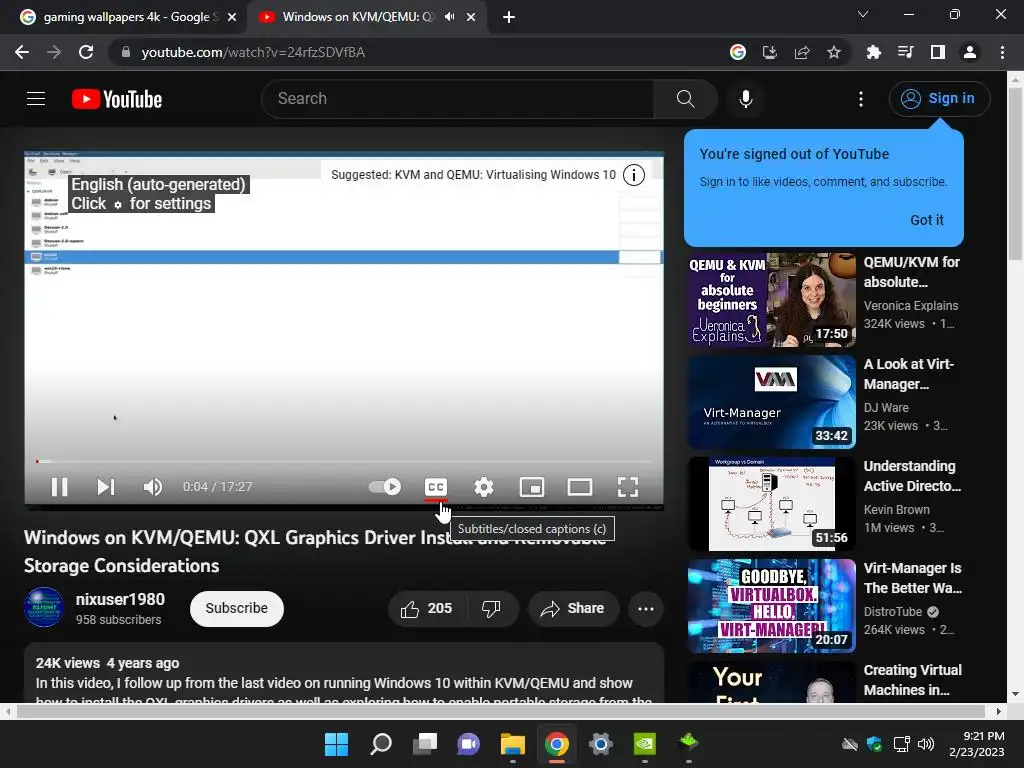The width and height of the screenshot is (1024, 768).
Task: Click the horizontal page scrollbar
Action: 500,711
